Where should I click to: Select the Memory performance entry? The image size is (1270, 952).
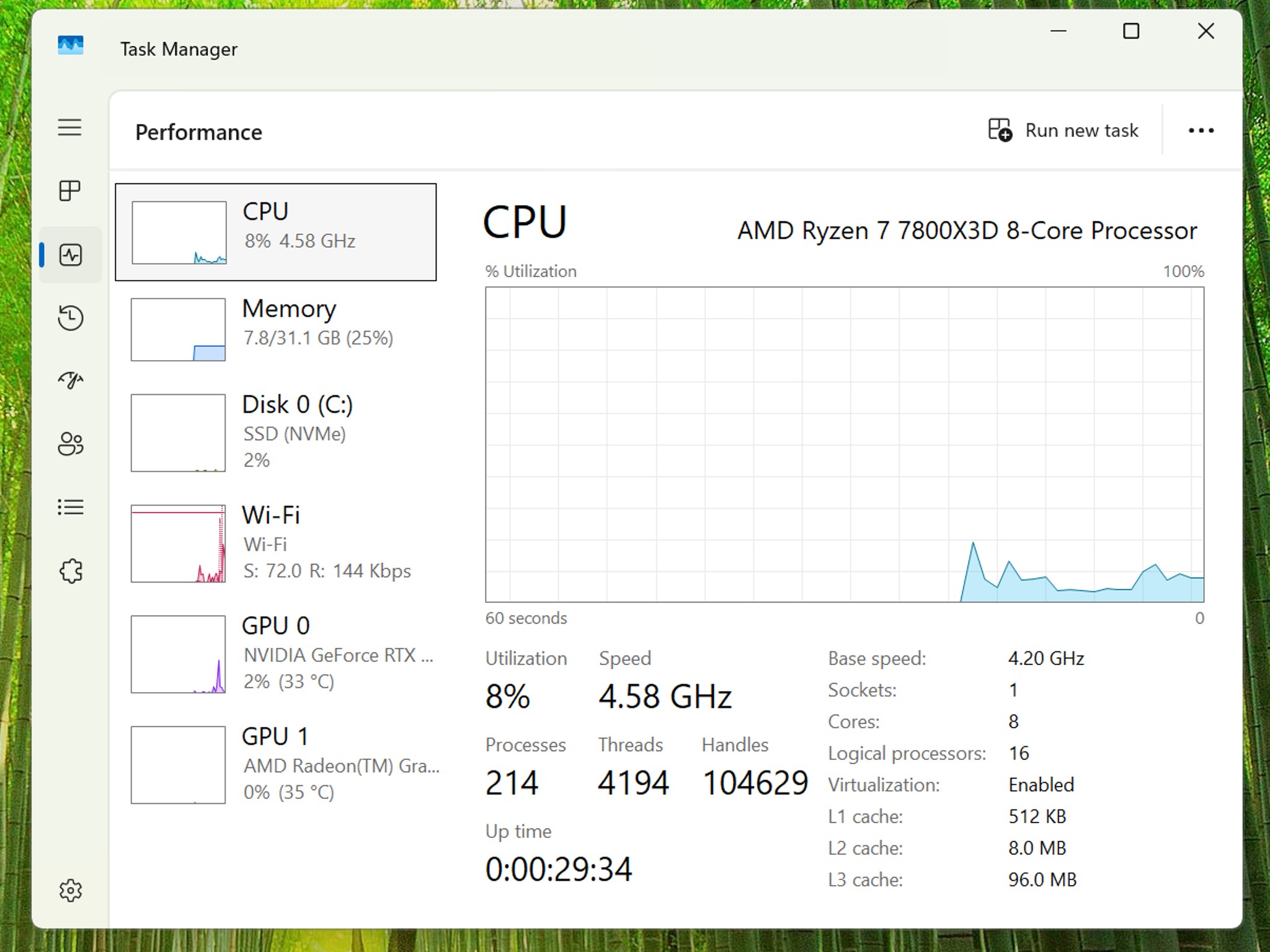point(276,329)
